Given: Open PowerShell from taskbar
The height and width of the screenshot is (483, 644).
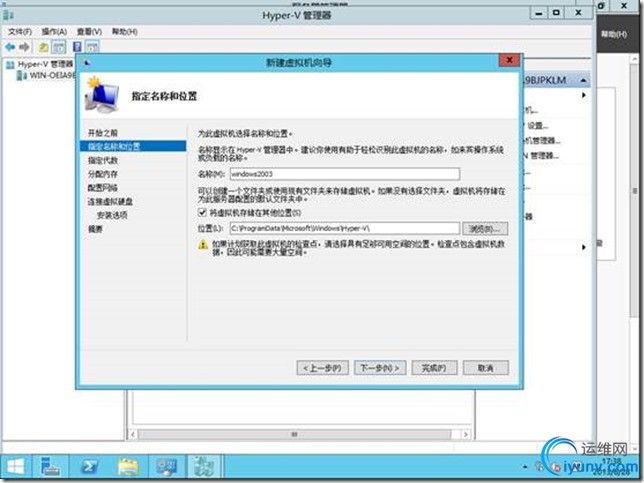Looking at the screenshot, I should pyautogui.click(x=89, y=467).
